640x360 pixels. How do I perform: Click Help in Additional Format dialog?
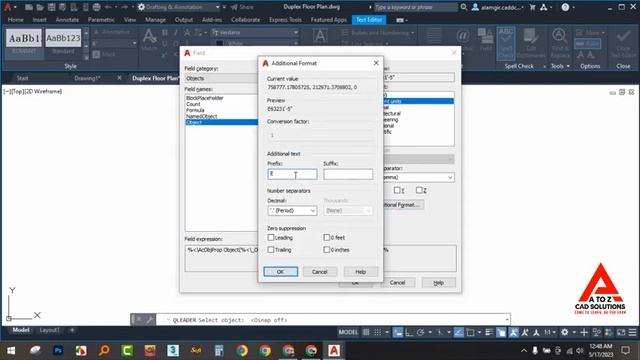[x=360, y=272]
